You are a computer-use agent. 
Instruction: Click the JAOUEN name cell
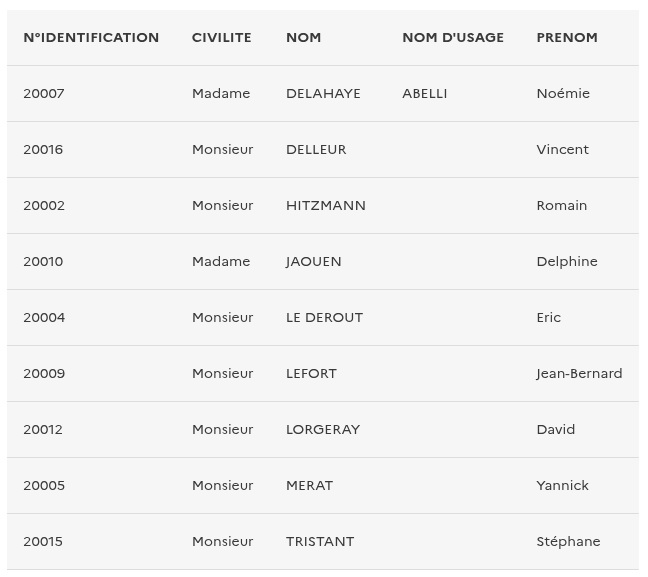pos(314,262)
